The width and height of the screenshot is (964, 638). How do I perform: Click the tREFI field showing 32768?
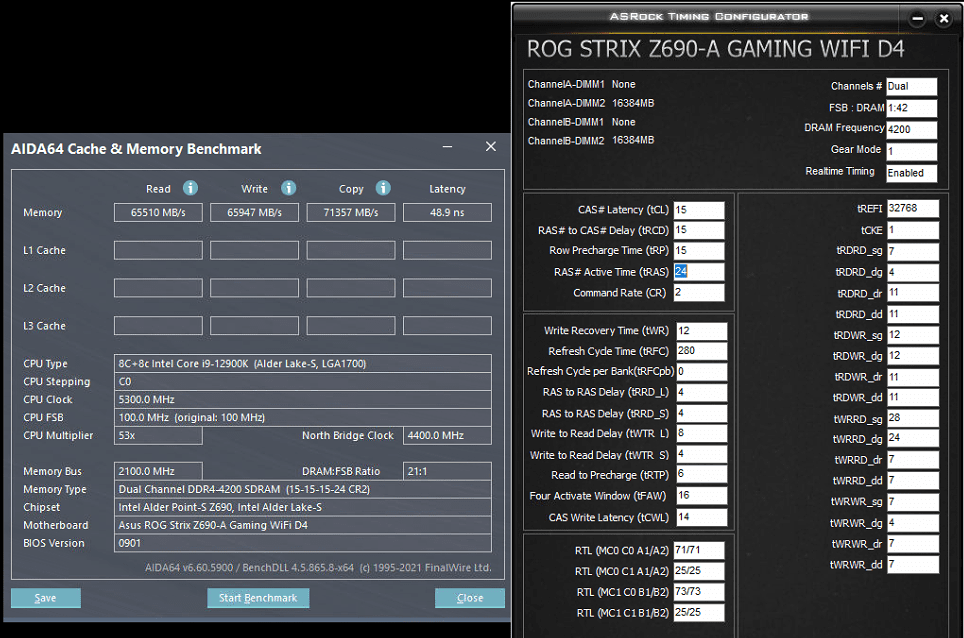(913, 209)
